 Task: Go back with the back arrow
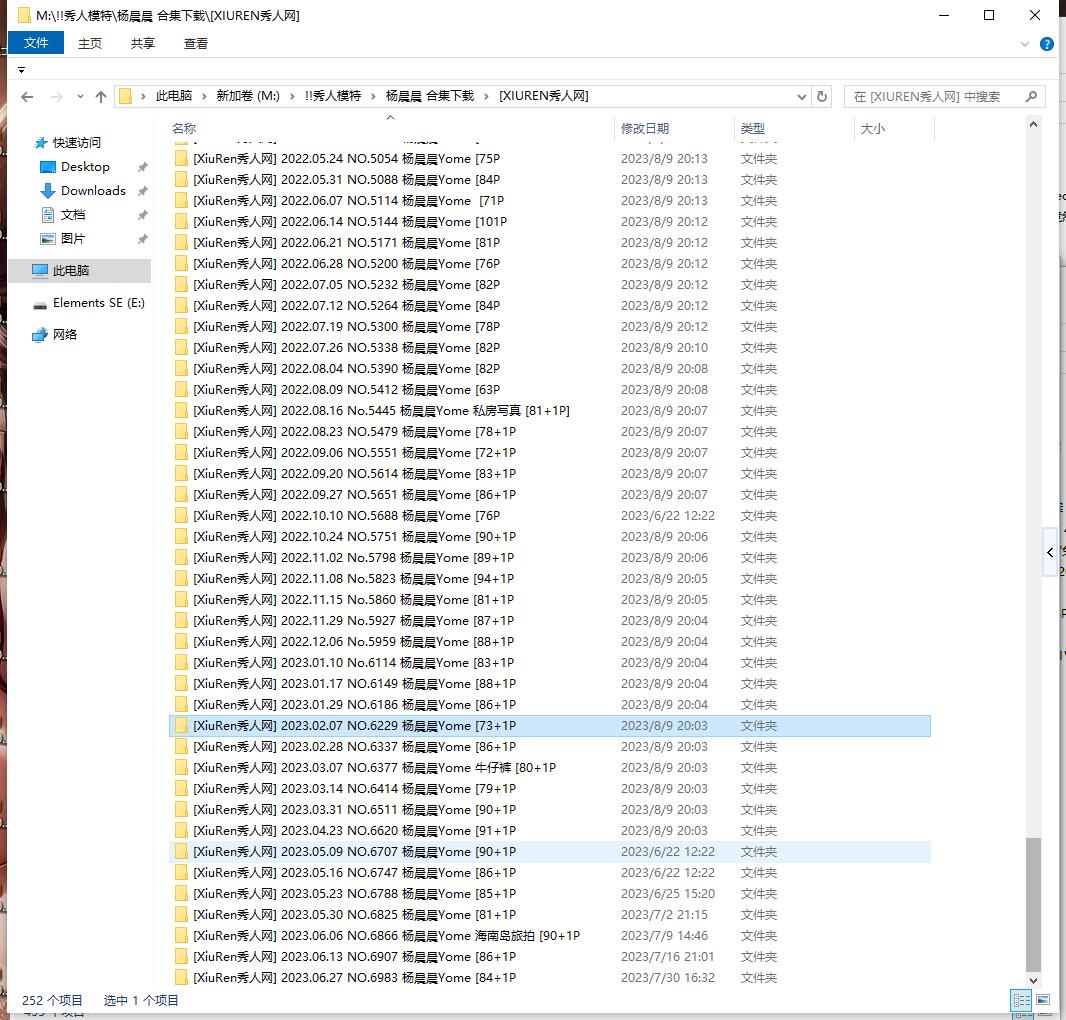pyautogui.click(x=27, y=97)
